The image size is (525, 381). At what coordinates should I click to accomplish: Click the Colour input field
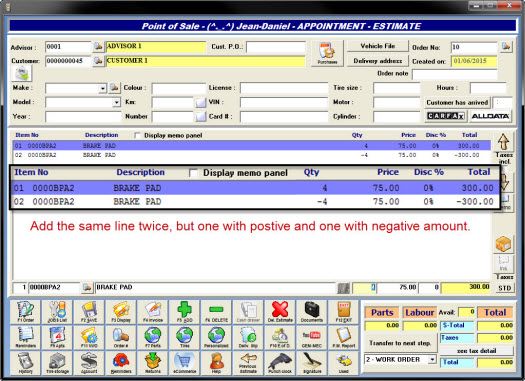[x=178, y=88]
